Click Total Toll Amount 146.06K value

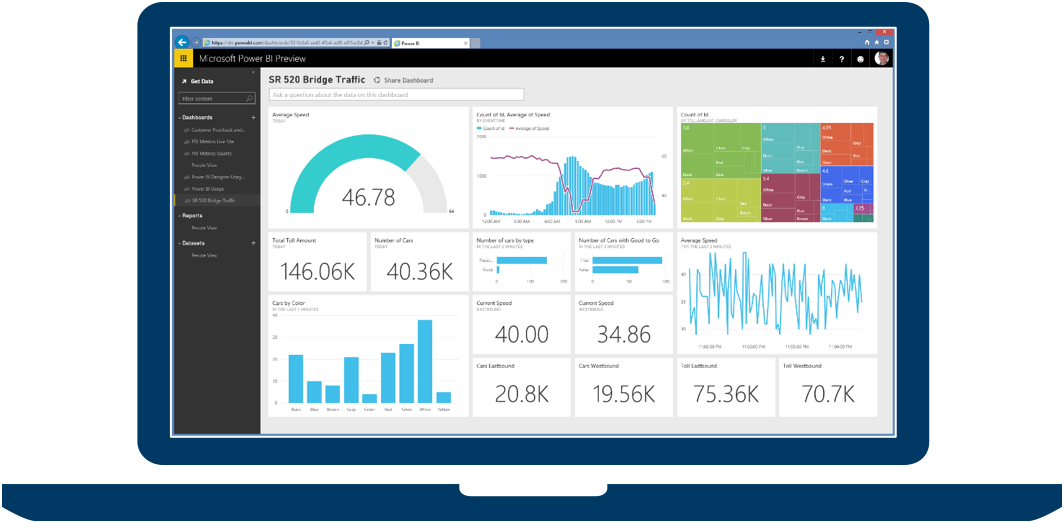317,271
